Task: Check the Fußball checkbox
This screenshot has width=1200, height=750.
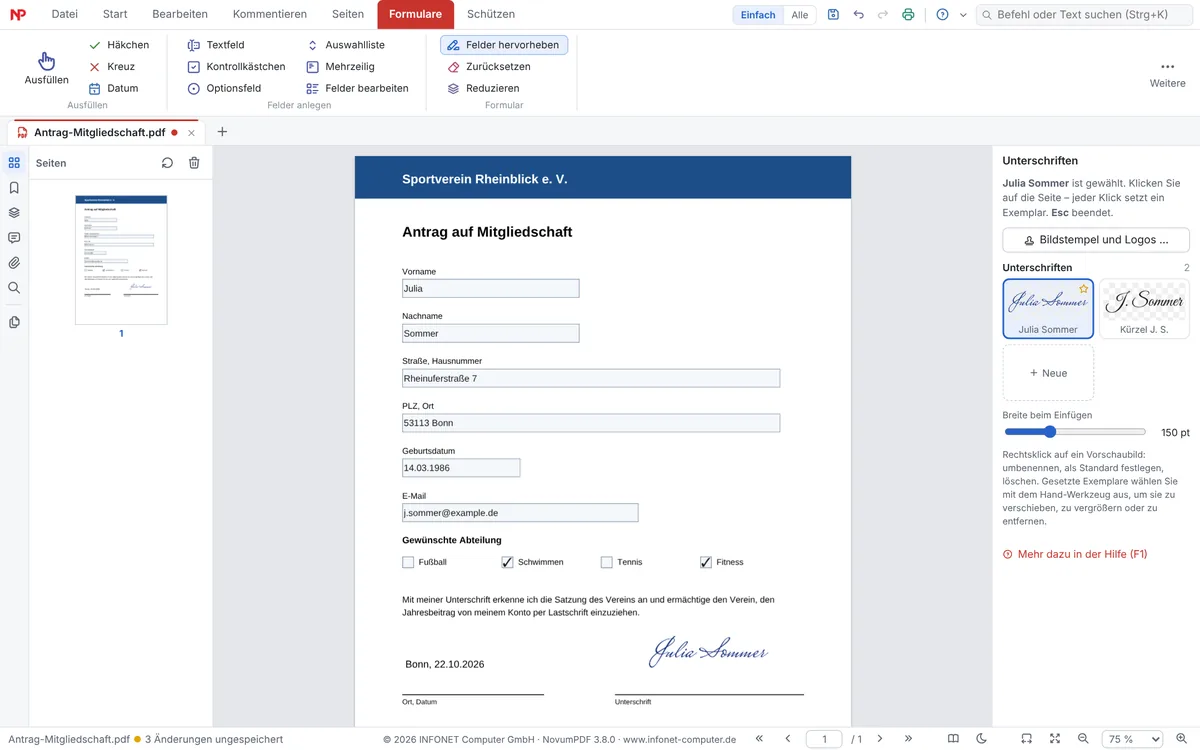Action: pos(408,562)
